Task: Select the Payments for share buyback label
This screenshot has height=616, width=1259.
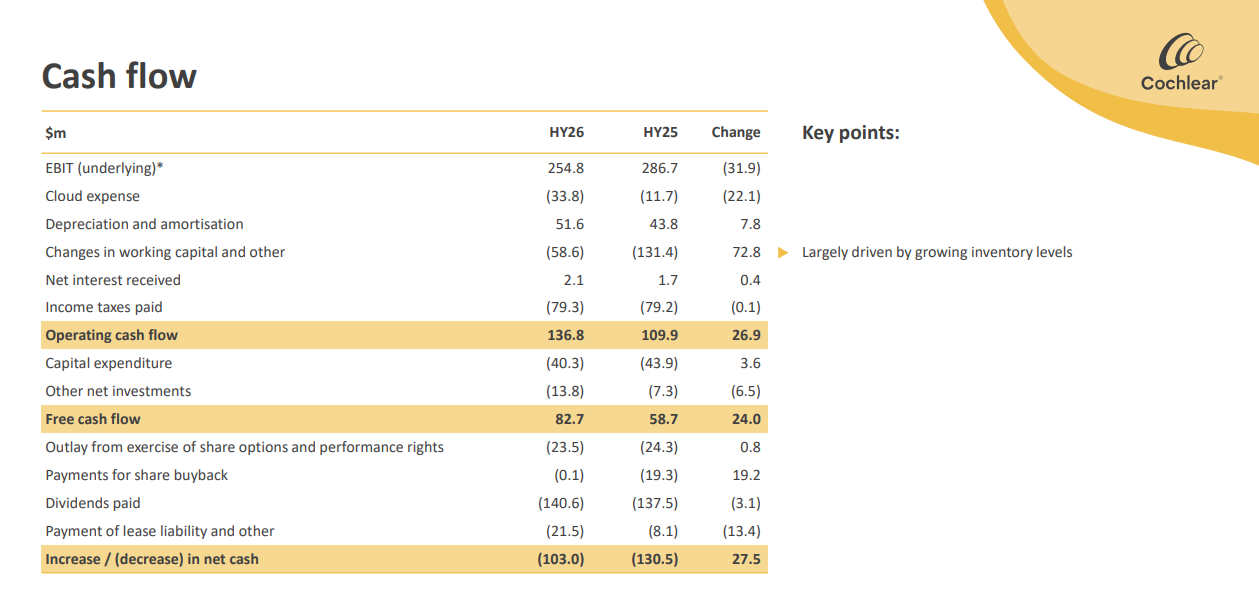Action: [136, 475]
